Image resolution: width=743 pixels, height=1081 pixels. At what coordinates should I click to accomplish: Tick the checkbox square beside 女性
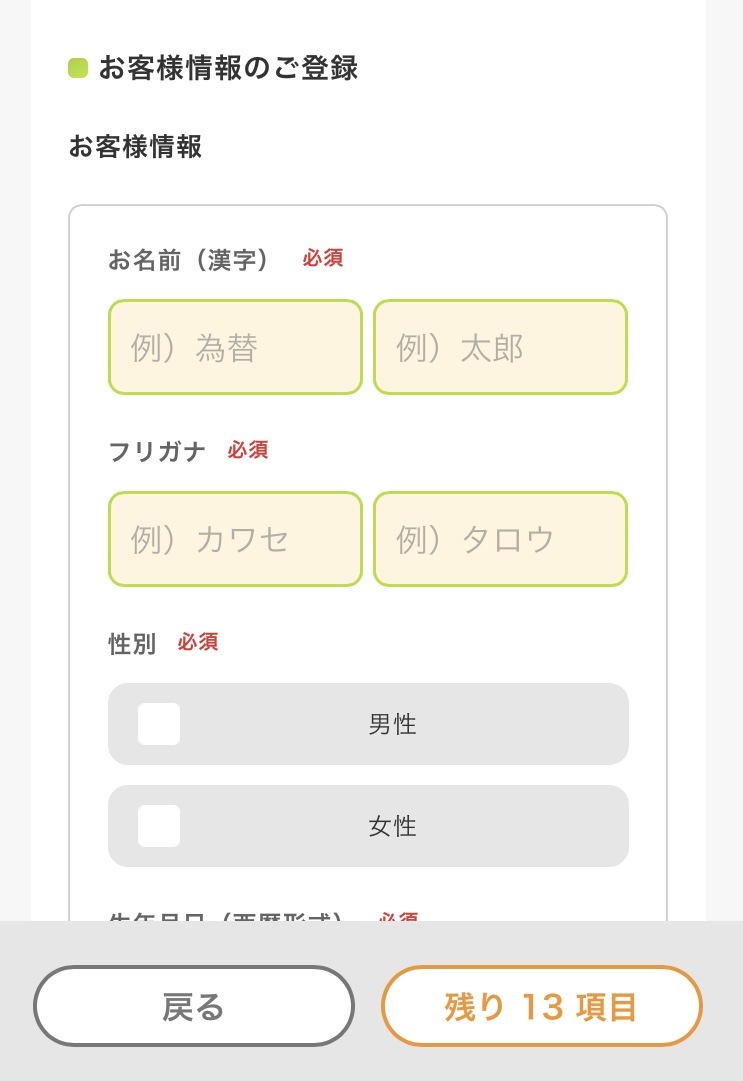pyautogui.click(x=159, y=826)
